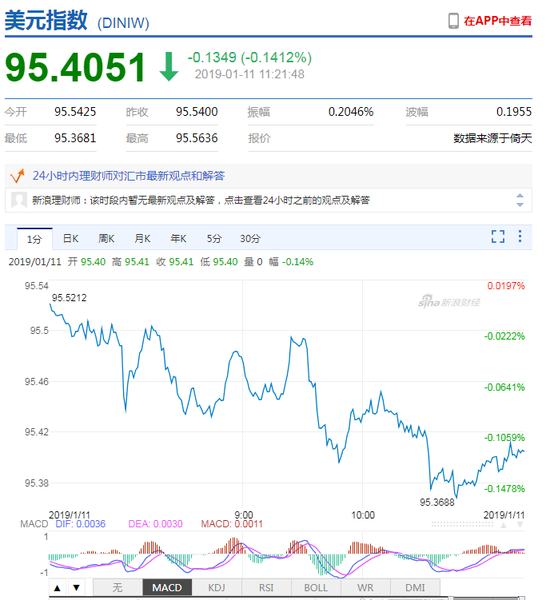Click the 95.4051 current index value
The width and height of the screenshot is (550, 600).
pyautogui.click(x=75, y=68)
